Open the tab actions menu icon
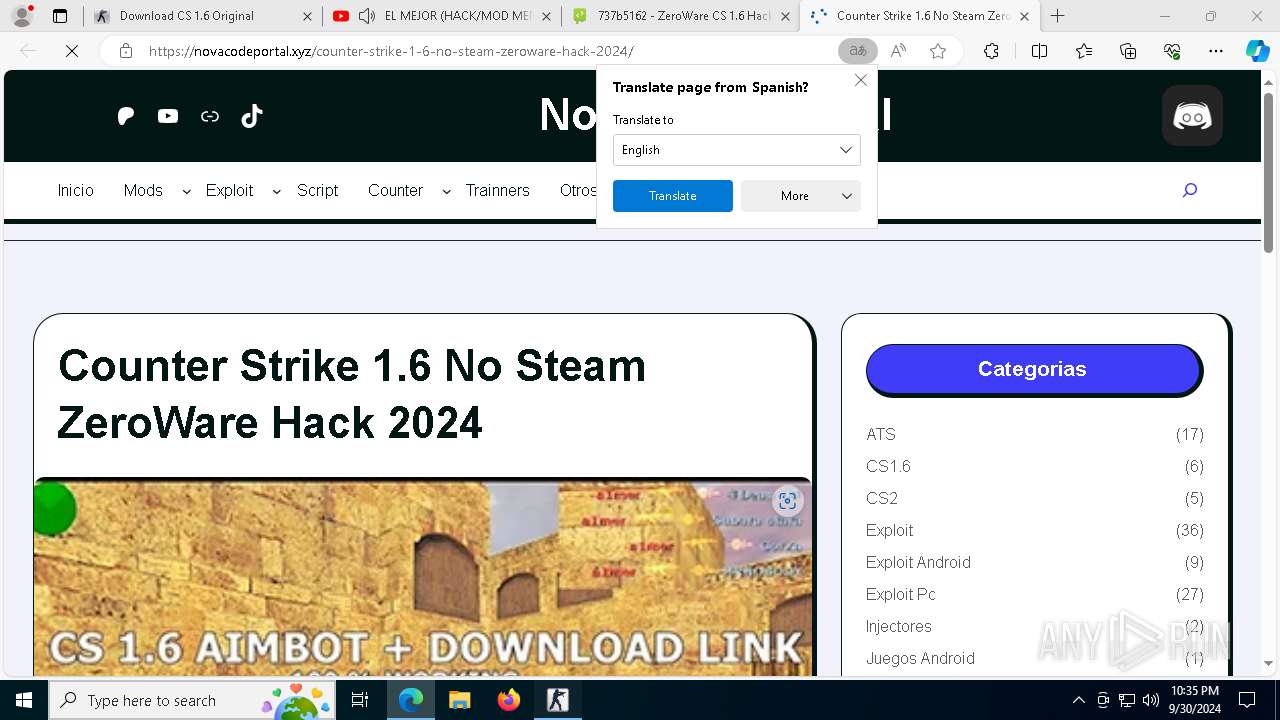The image size is (1280, 720). [x=60, y=16]
